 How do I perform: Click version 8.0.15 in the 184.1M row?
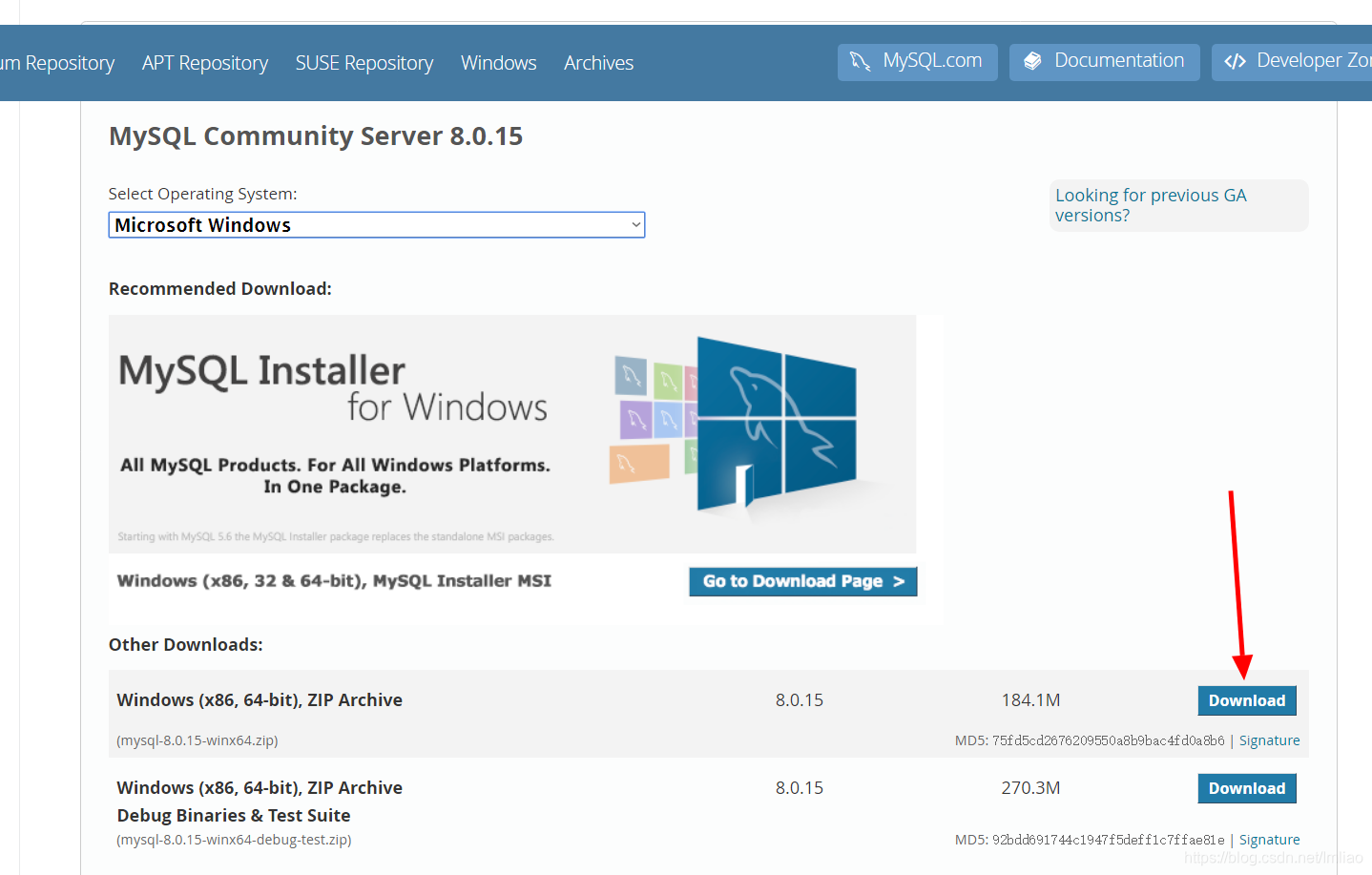(x=800, y=700)
